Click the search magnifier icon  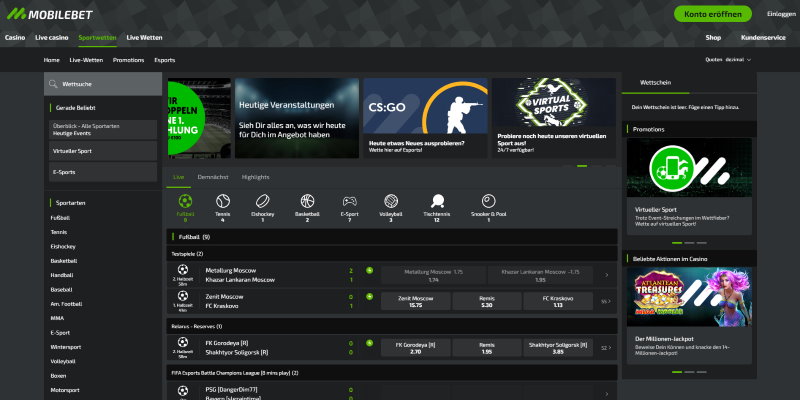[x=53, y=84]
